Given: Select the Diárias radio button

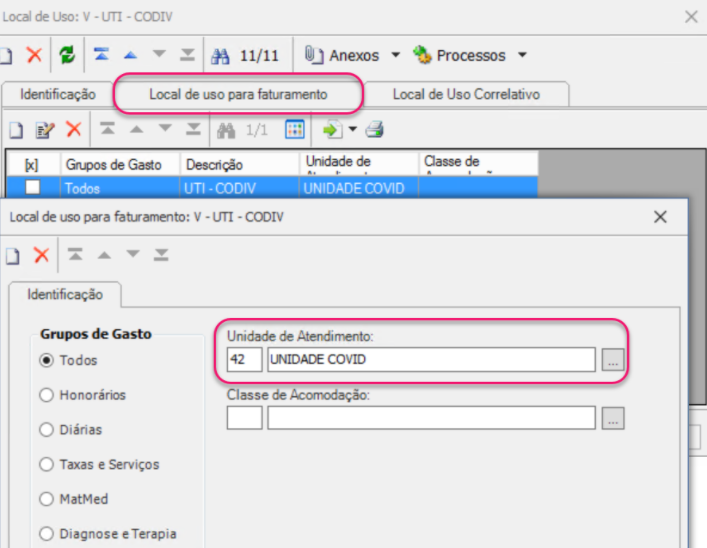Looking at the screenshot, I should (x=46, y=430).
